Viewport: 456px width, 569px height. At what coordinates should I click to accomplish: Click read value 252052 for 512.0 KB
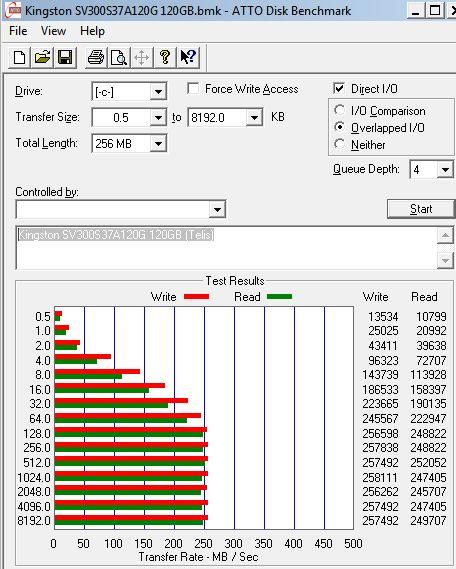pos(428,463)
